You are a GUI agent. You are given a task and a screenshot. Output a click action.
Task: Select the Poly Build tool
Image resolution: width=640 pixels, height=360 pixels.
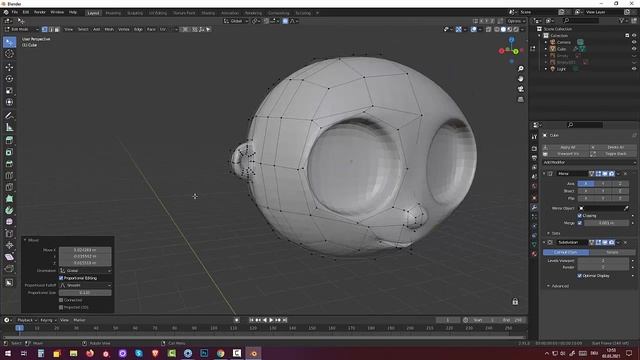coord(9,199)
